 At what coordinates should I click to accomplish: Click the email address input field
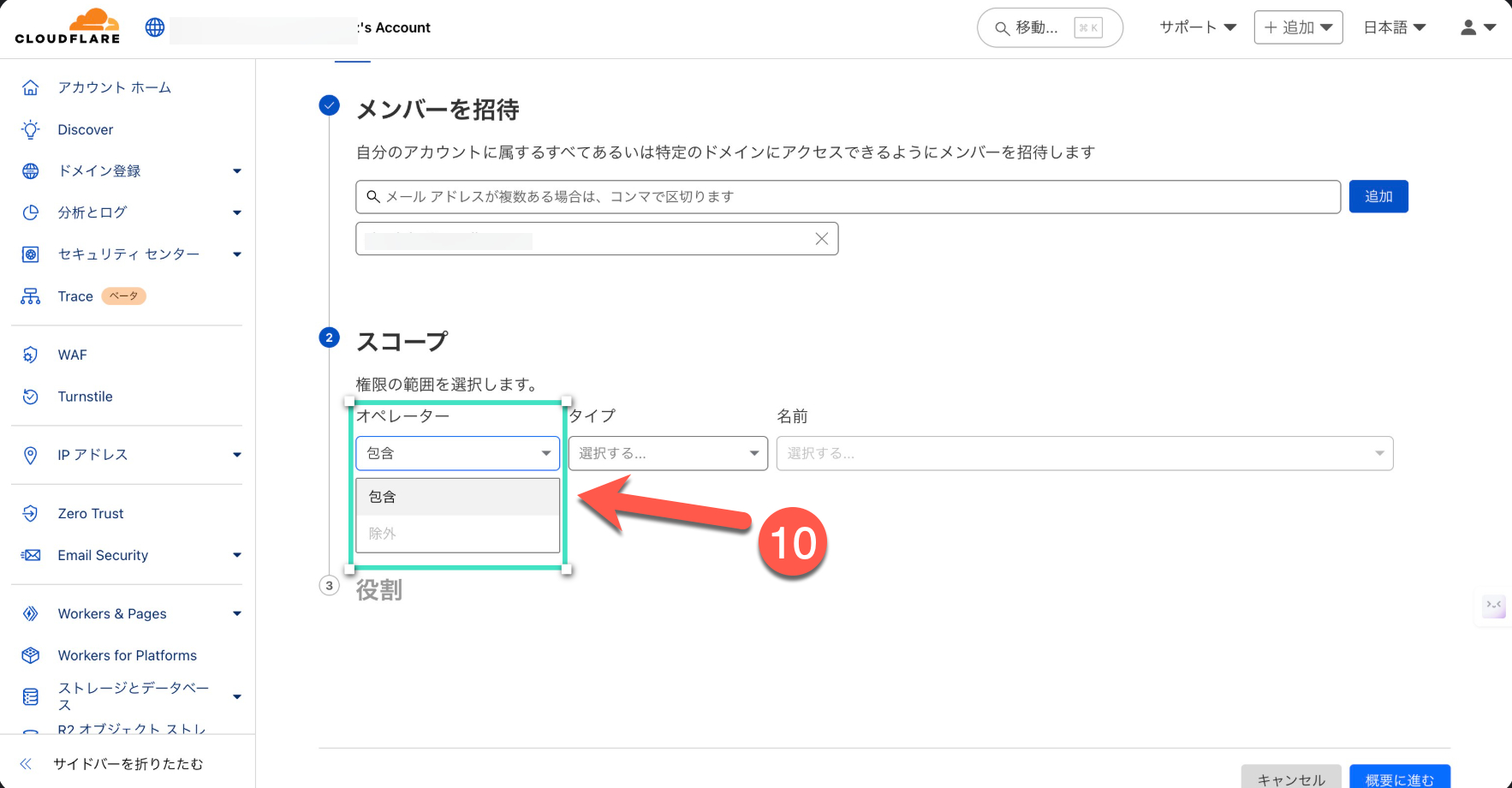[x=848, y=197]
